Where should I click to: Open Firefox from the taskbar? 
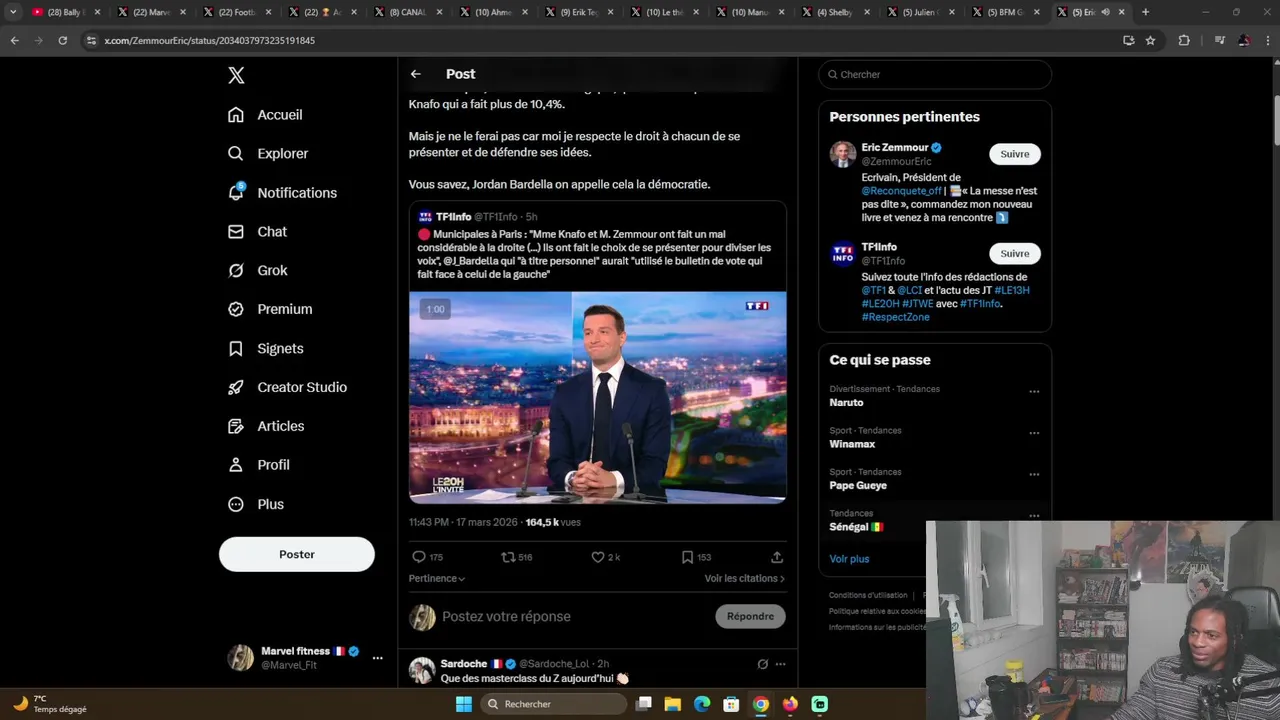790,704
